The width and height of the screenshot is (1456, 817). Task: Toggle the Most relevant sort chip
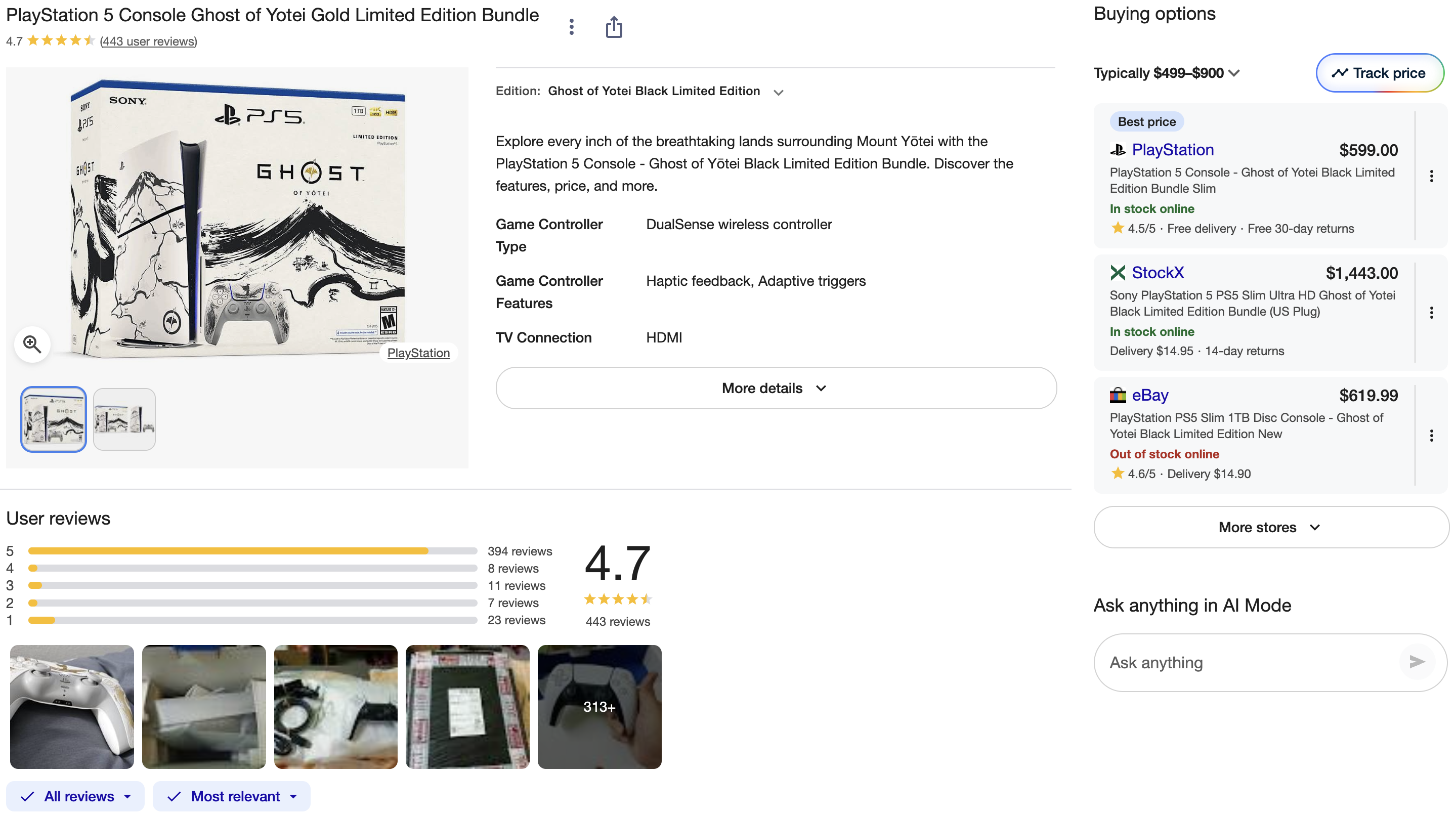[231, 796]
